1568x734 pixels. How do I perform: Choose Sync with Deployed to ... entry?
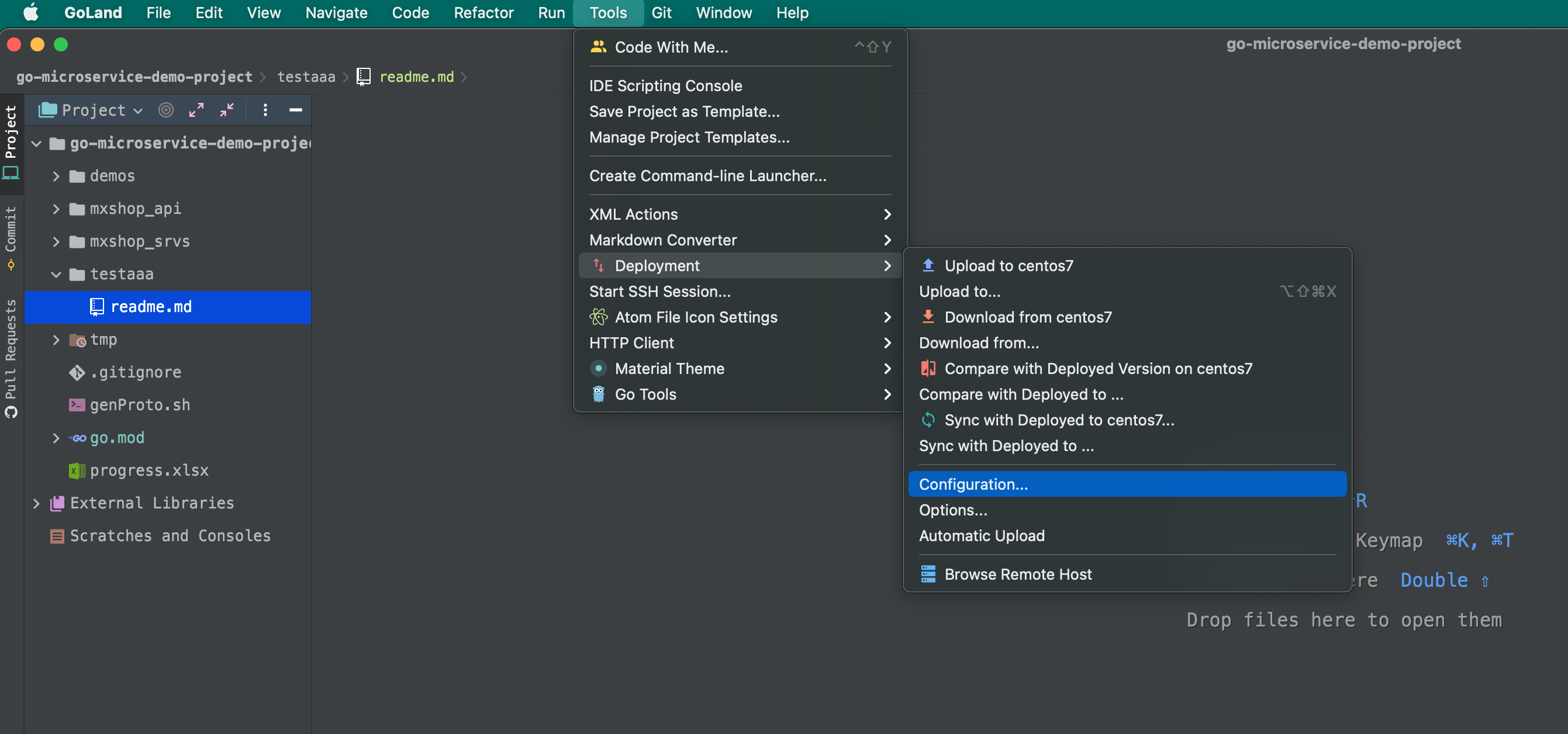pos(1127,445)
